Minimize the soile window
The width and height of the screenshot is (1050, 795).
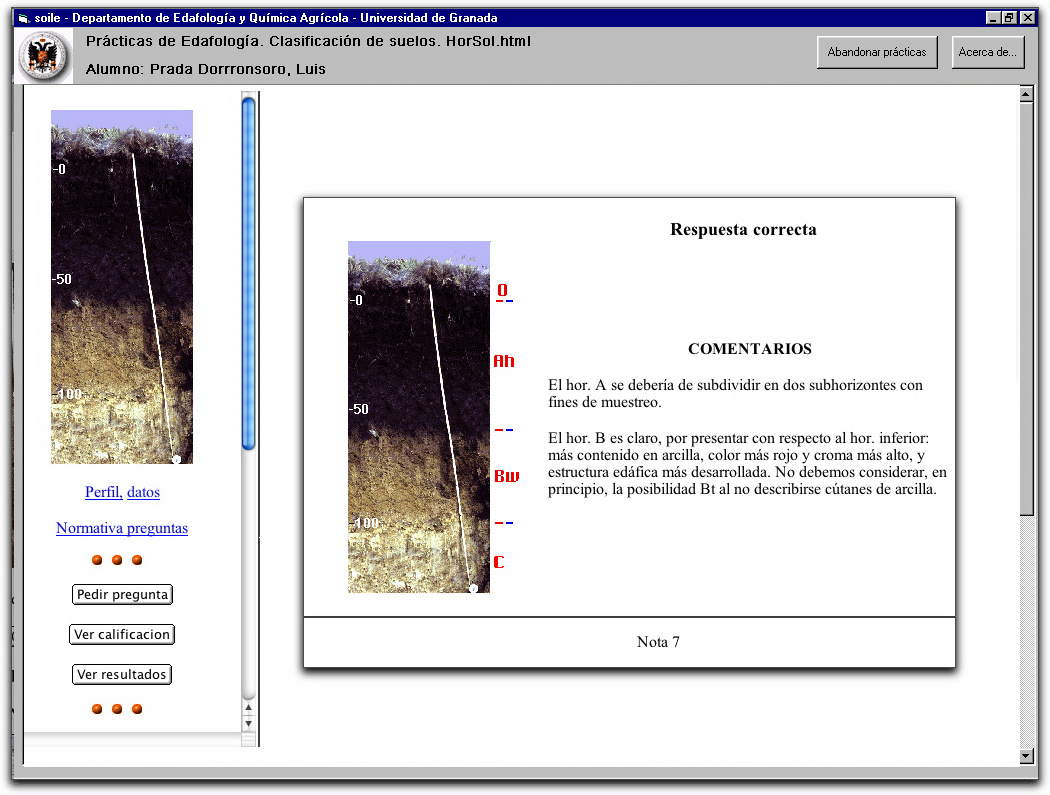click(x=993, y=18)
